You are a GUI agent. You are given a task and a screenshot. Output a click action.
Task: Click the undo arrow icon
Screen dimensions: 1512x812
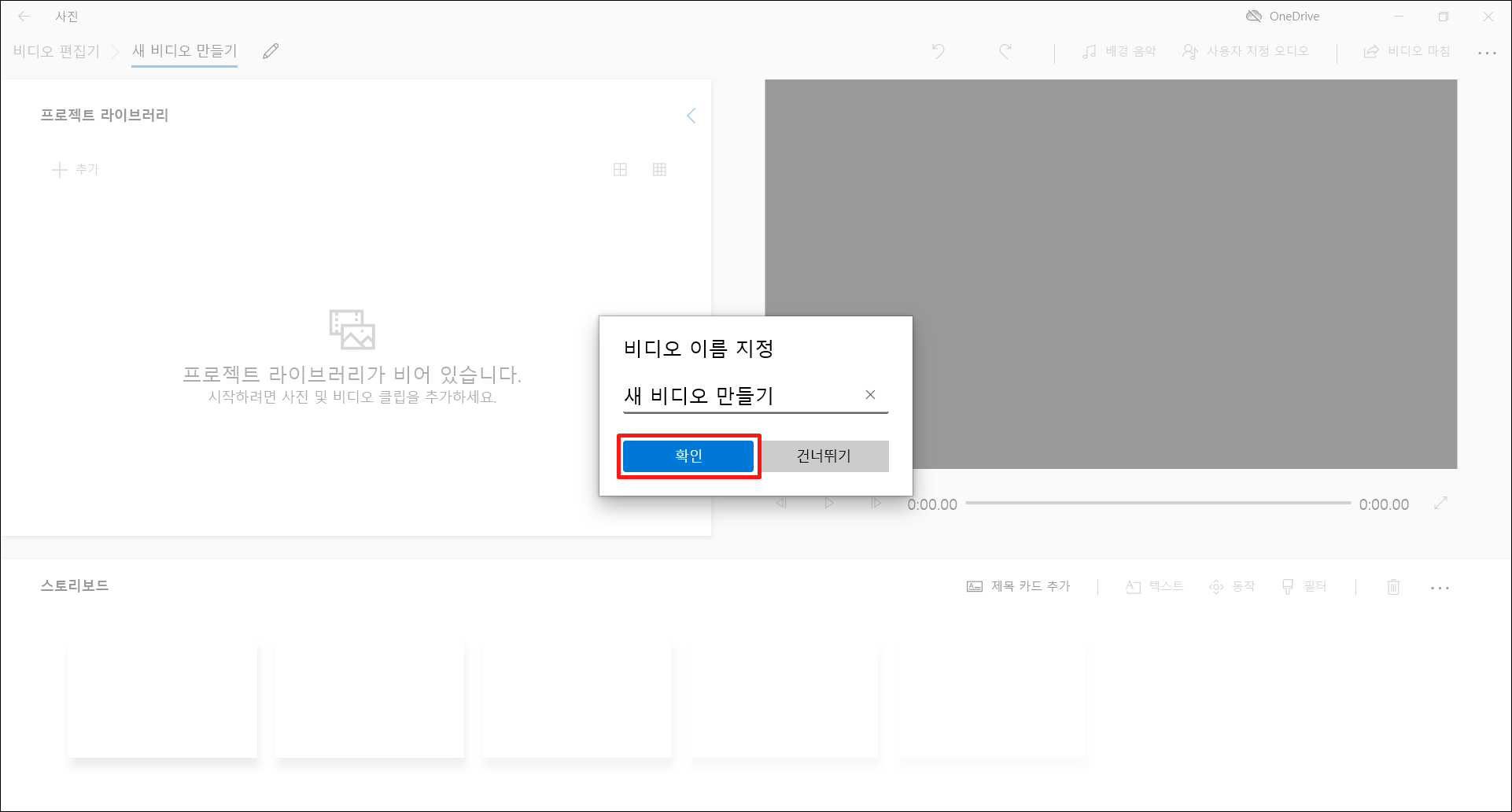click(x=939, y=51)
